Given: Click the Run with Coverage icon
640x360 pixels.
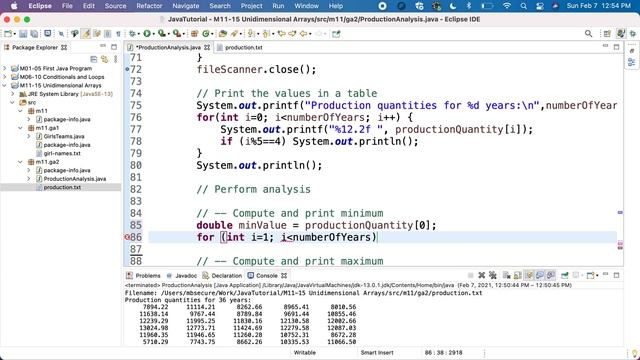Looking at the screenshot, I should point(162,34).
